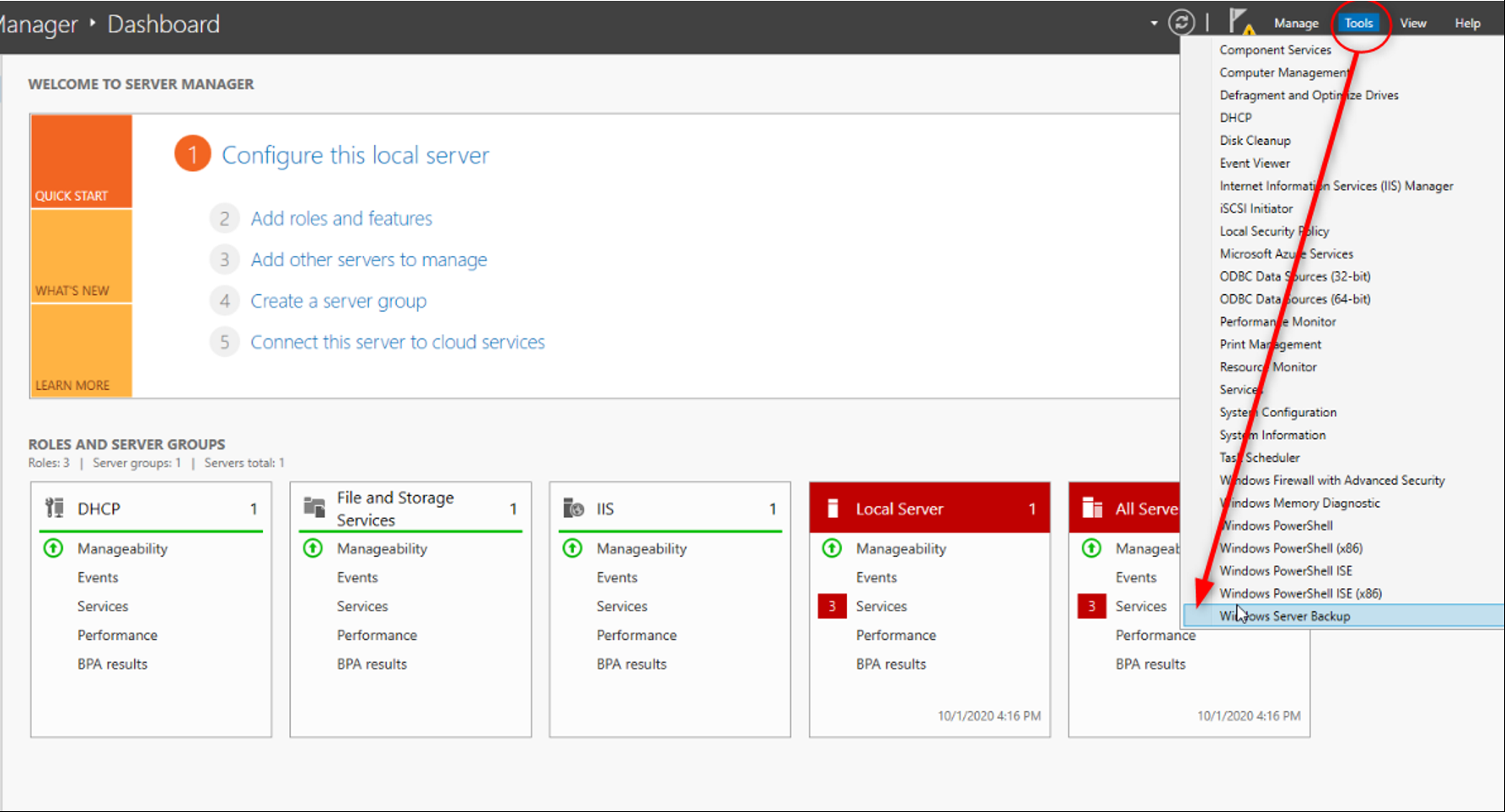
Task: Select the WHAT'S NEW tile
Action: pyautogui.click(x=81, y=256)
